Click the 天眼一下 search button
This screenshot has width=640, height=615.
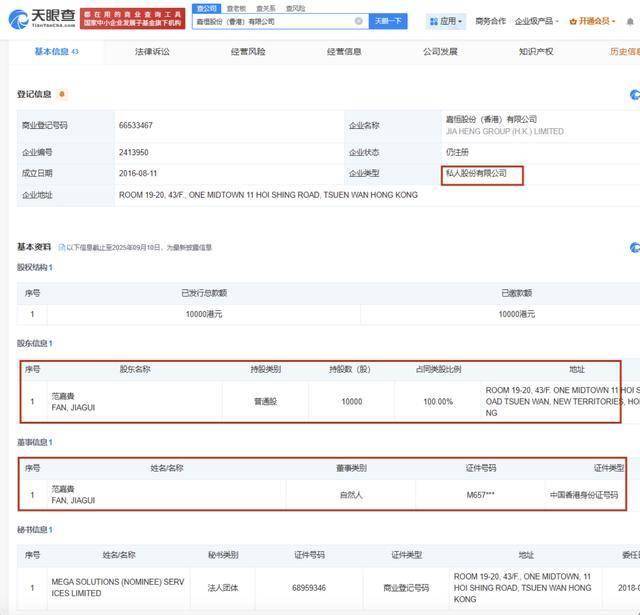[388, 21]
